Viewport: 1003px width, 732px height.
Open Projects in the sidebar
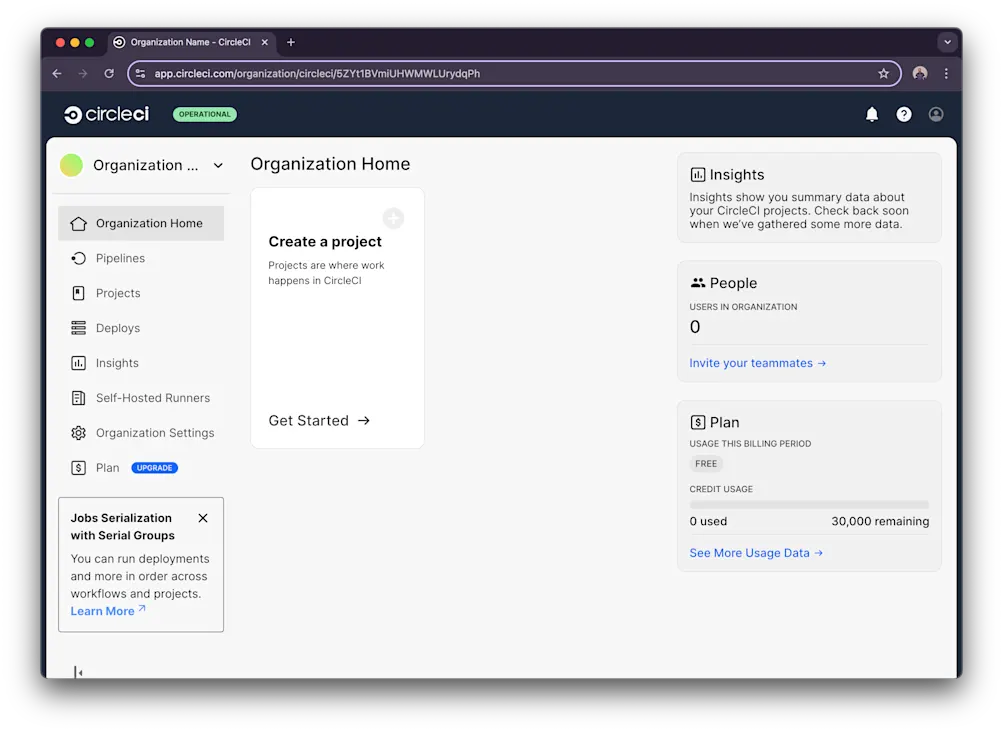[141, 293]
